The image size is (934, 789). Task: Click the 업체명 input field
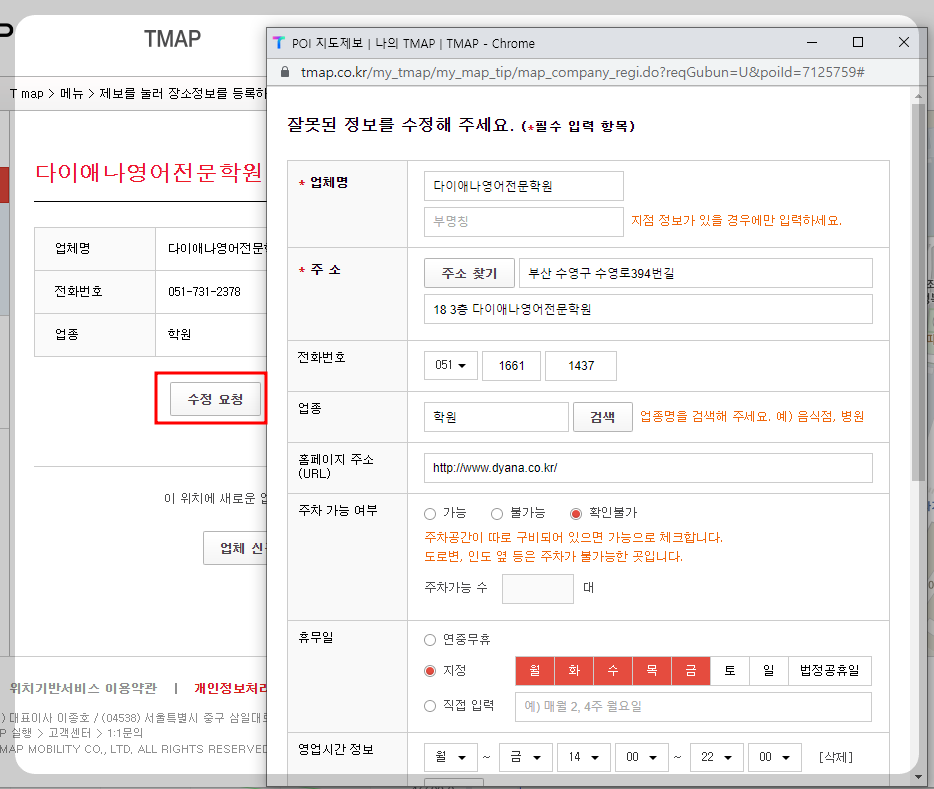524,186
